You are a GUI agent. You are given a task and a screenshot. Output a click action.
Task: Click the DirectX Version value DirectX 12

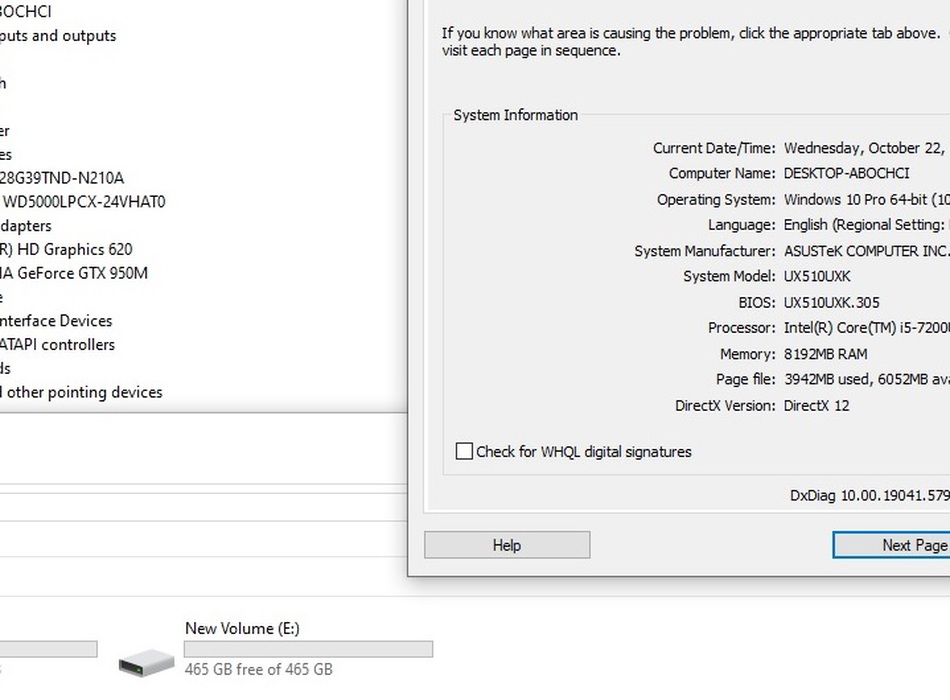pos(816,405)
